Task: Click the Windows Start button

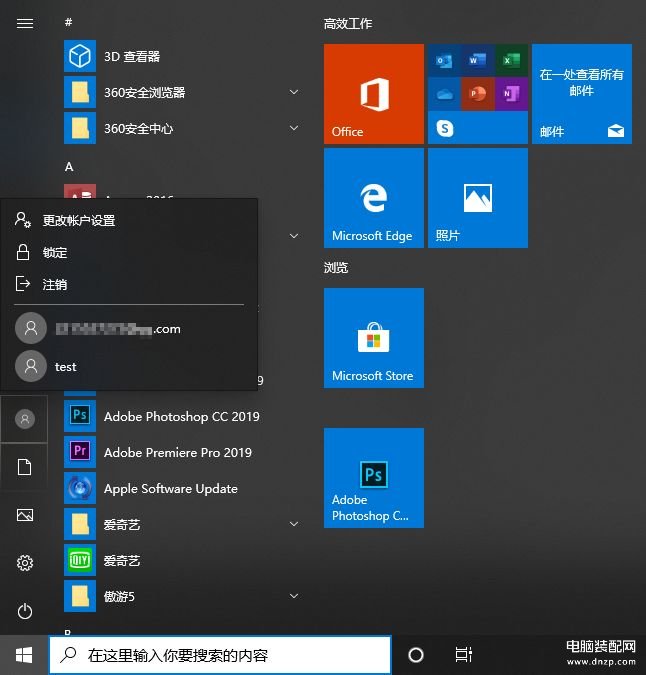Action: (24, 655)
